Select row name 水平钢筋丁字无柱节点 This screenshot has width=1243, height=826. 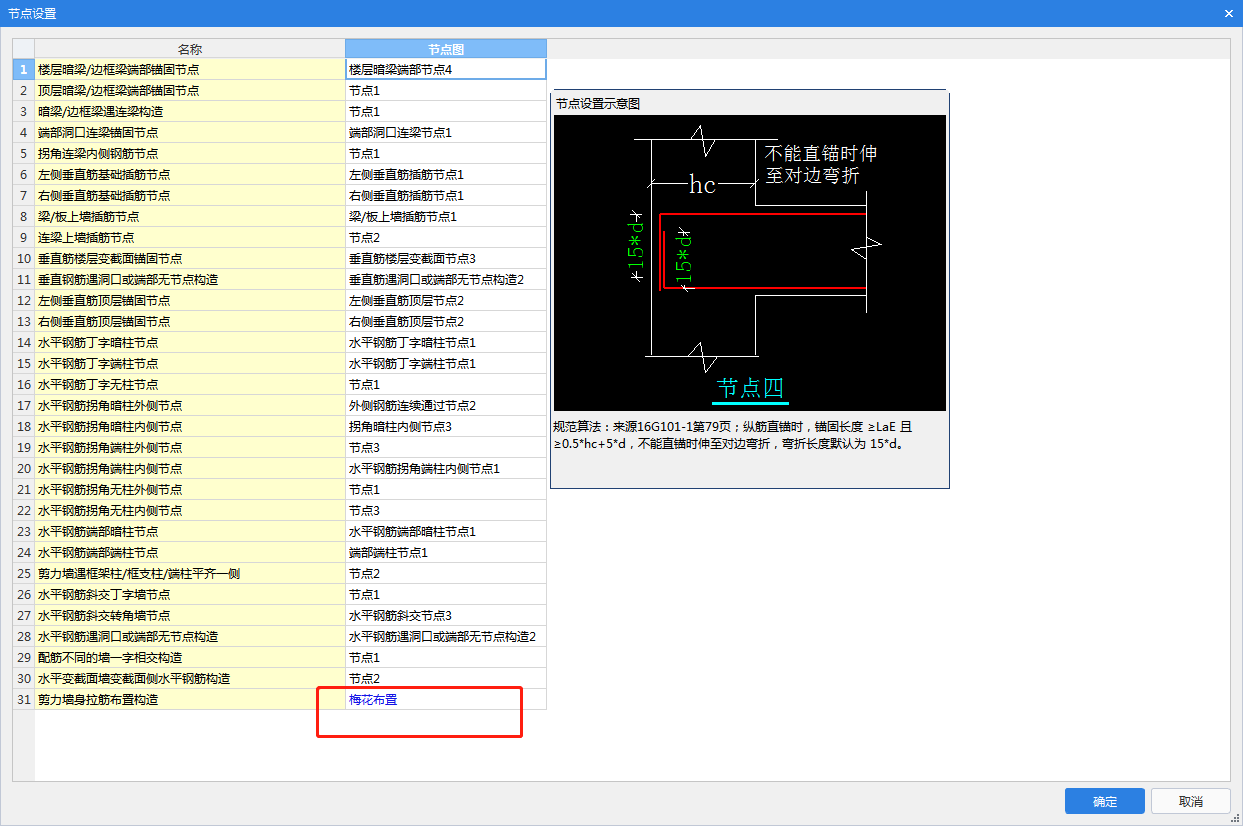190,385
